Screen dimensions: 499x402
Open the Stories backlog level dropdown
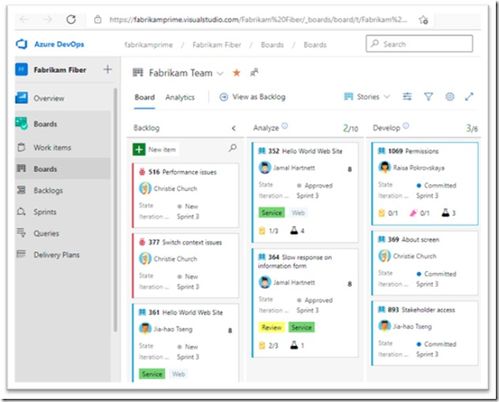[367, 97]
